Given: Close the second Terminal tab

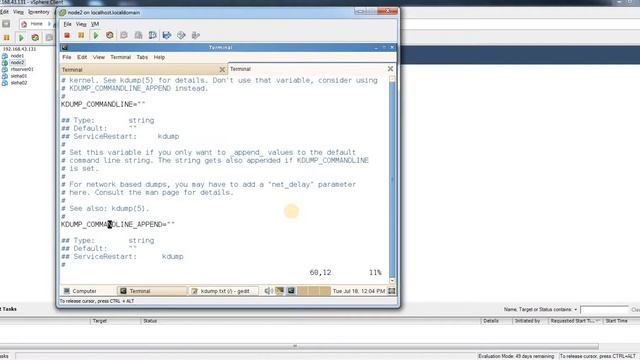Looking at the screenshot, I should coord(390,69).
